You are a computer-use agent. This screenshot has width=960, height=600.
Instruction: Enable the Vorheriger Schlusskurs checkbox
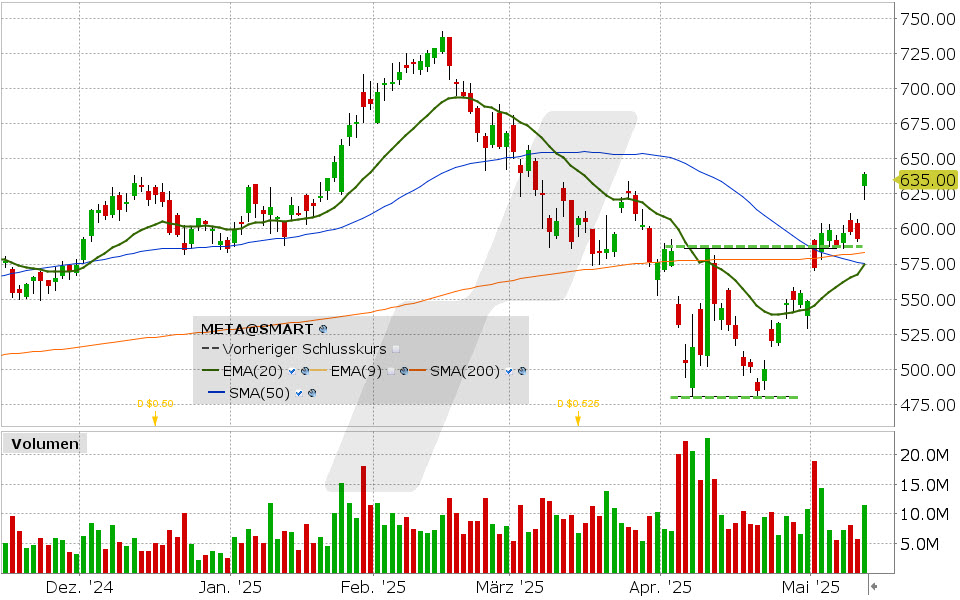tap(396, 349)
